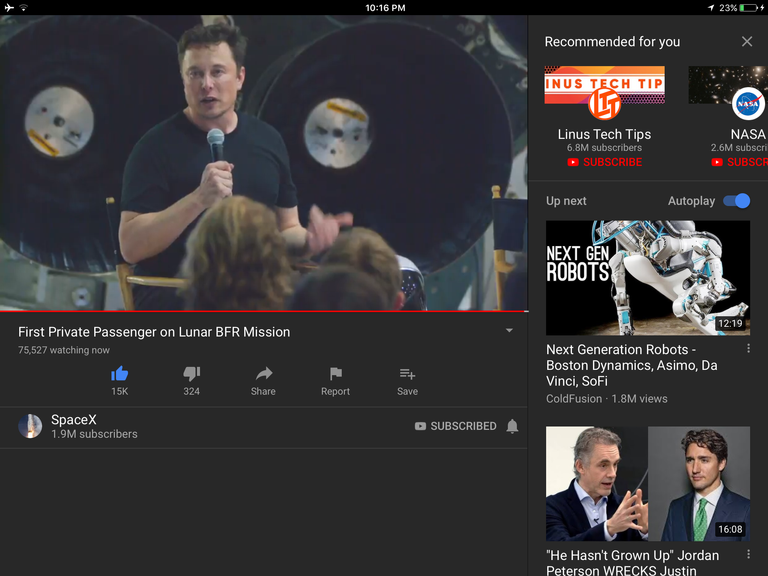
Task: Open the Linus Tech Tips channel logo
Action: tap(604, 104)
